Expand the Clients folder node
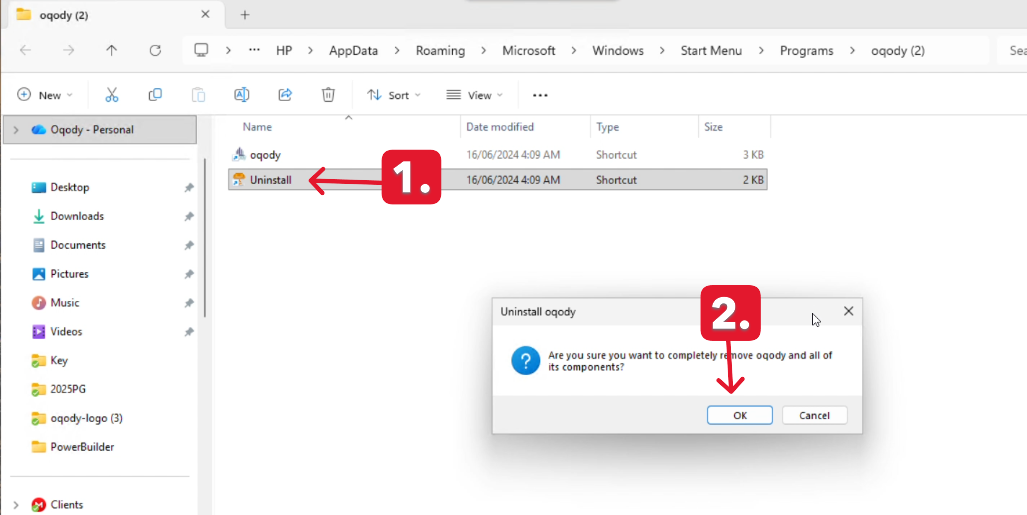 coord(16,505)
